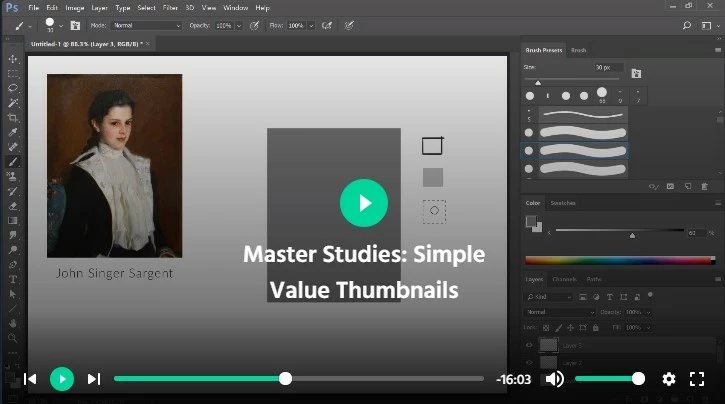The height and width of the screenshot is (404, 725).
Task: Click the video progress bar handle
Action: click(286, 379)
